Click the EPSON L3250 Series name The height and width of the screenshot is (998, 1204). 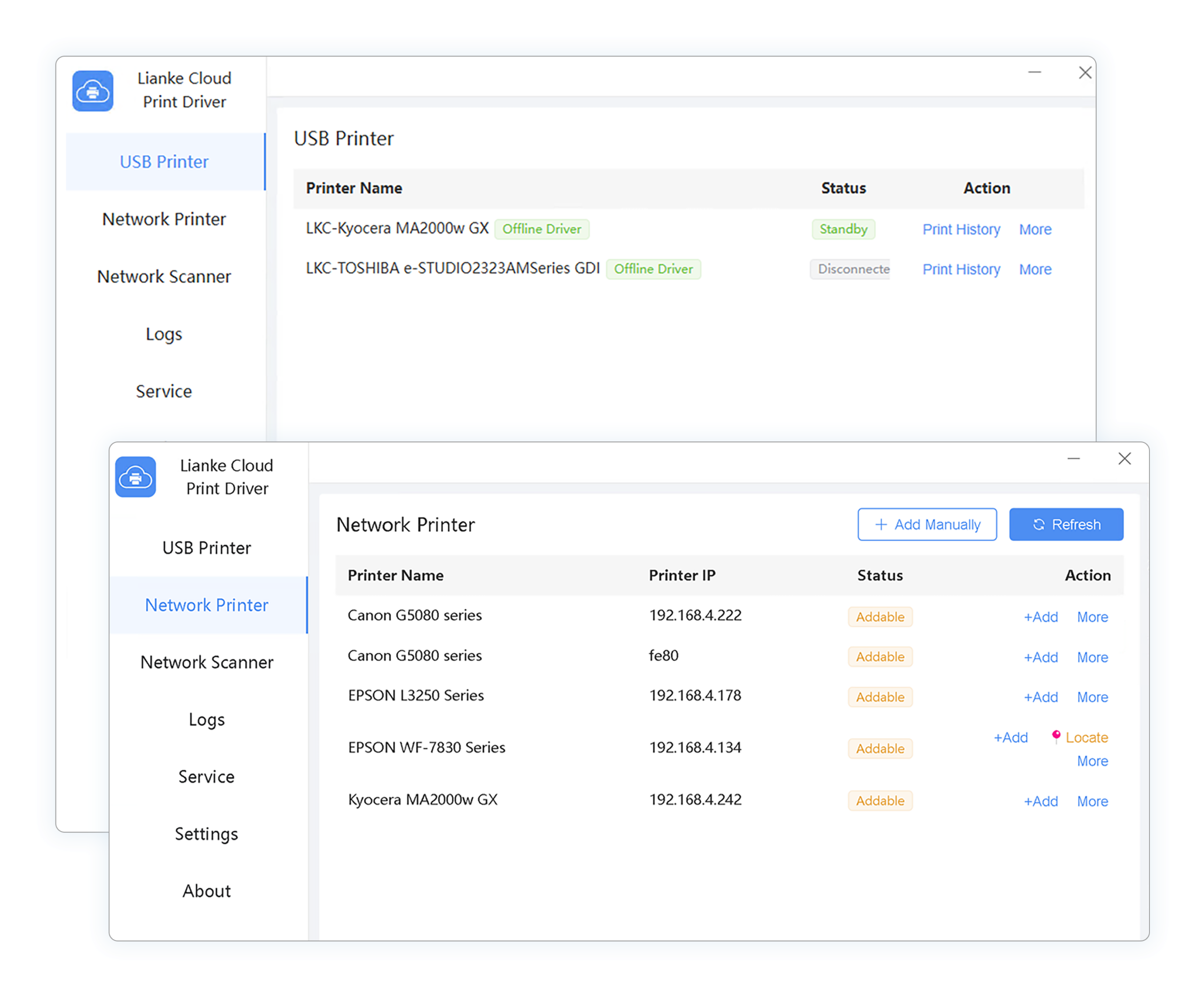(416, 696)
